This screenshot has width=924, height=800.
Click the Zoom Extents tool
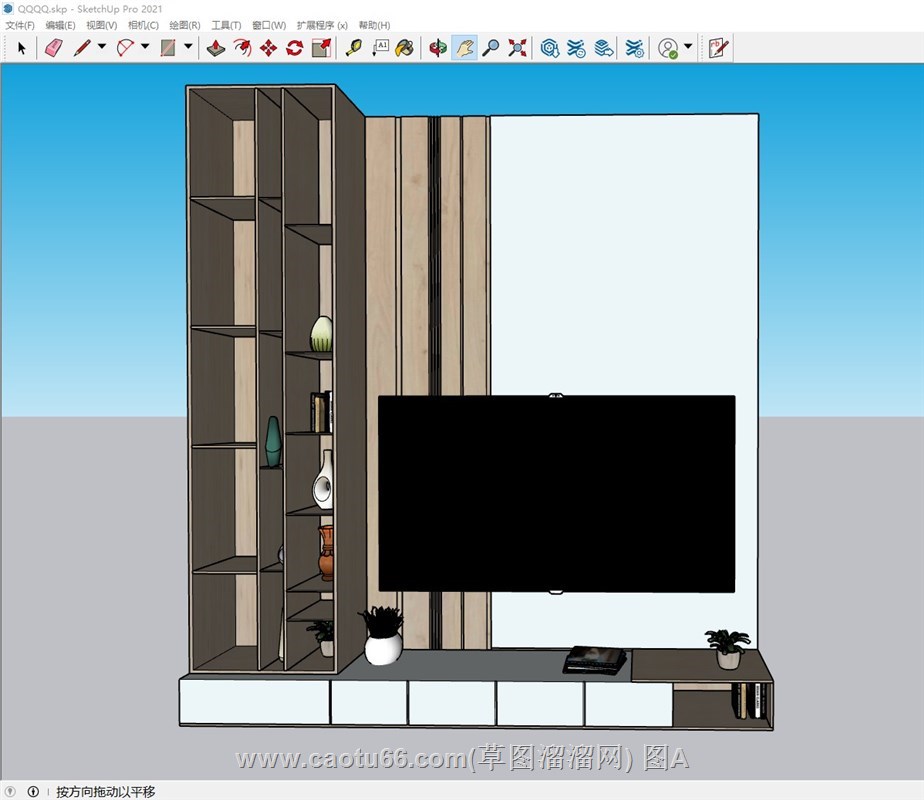(x=517, y=47)
